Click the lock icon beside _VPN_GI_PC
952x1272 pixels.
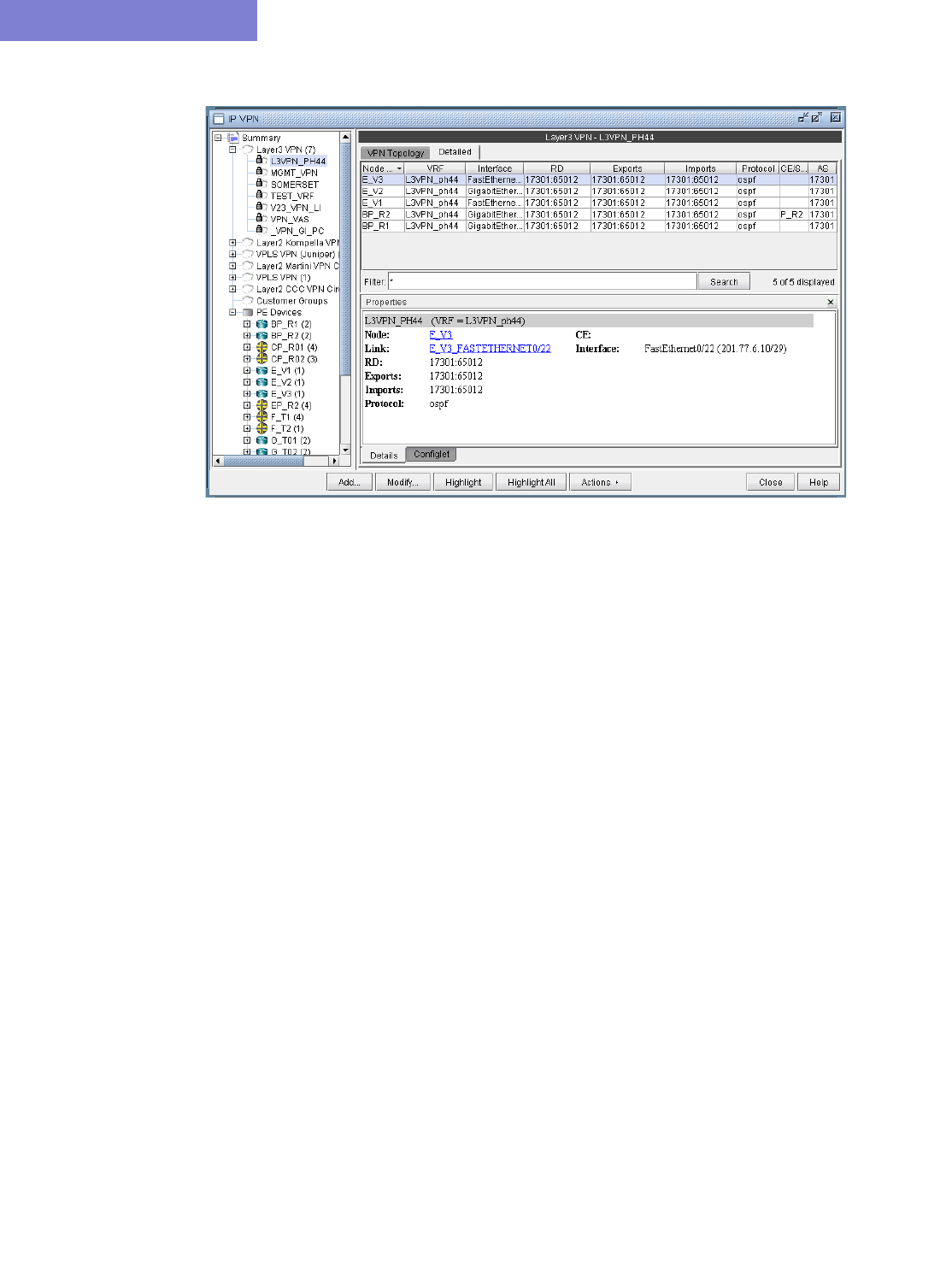pos(262,230)
